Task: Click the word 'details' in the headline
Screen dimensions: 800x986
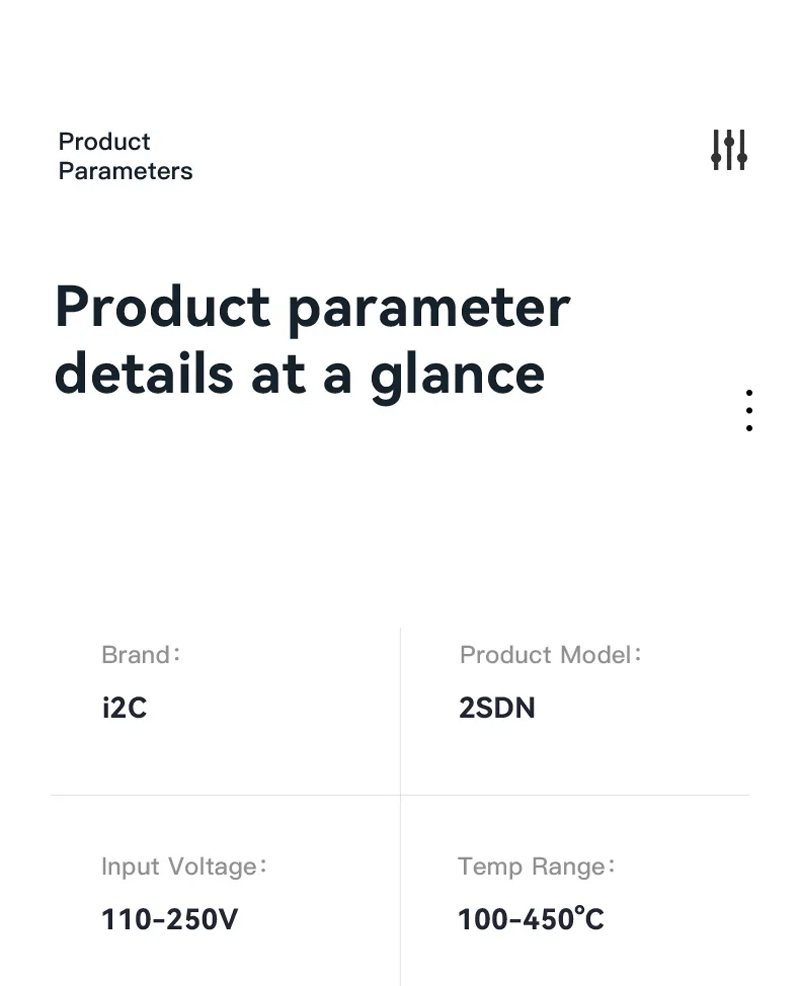Action: click(x=144, y=374)
